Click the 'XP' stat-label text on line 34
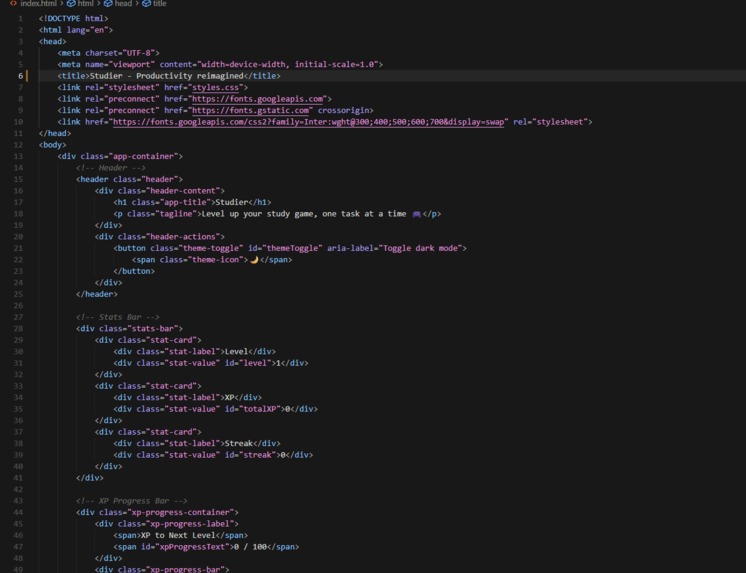 (229, 398)
